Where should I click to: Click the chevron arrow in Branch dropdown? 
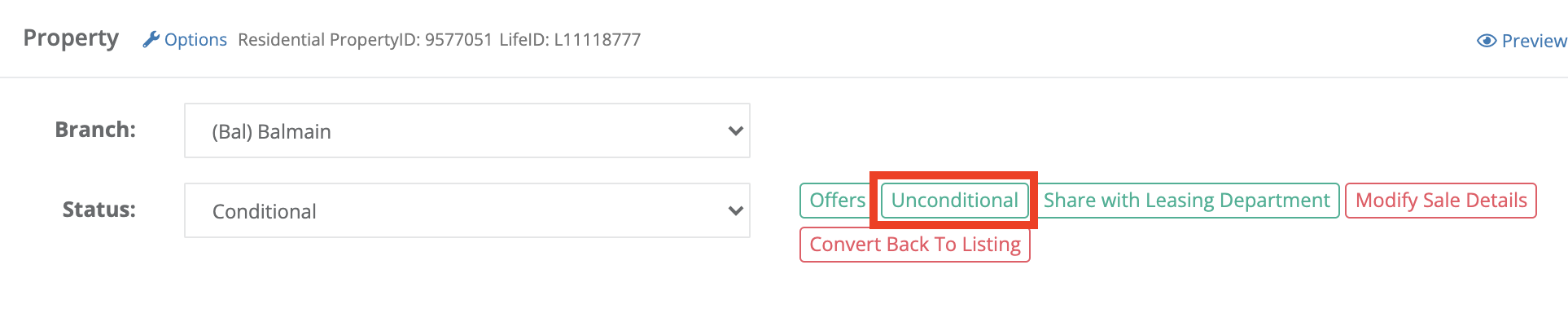point(735,130)
